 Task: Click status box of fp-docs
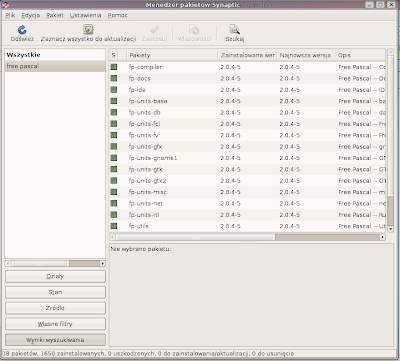click(114, 78)
